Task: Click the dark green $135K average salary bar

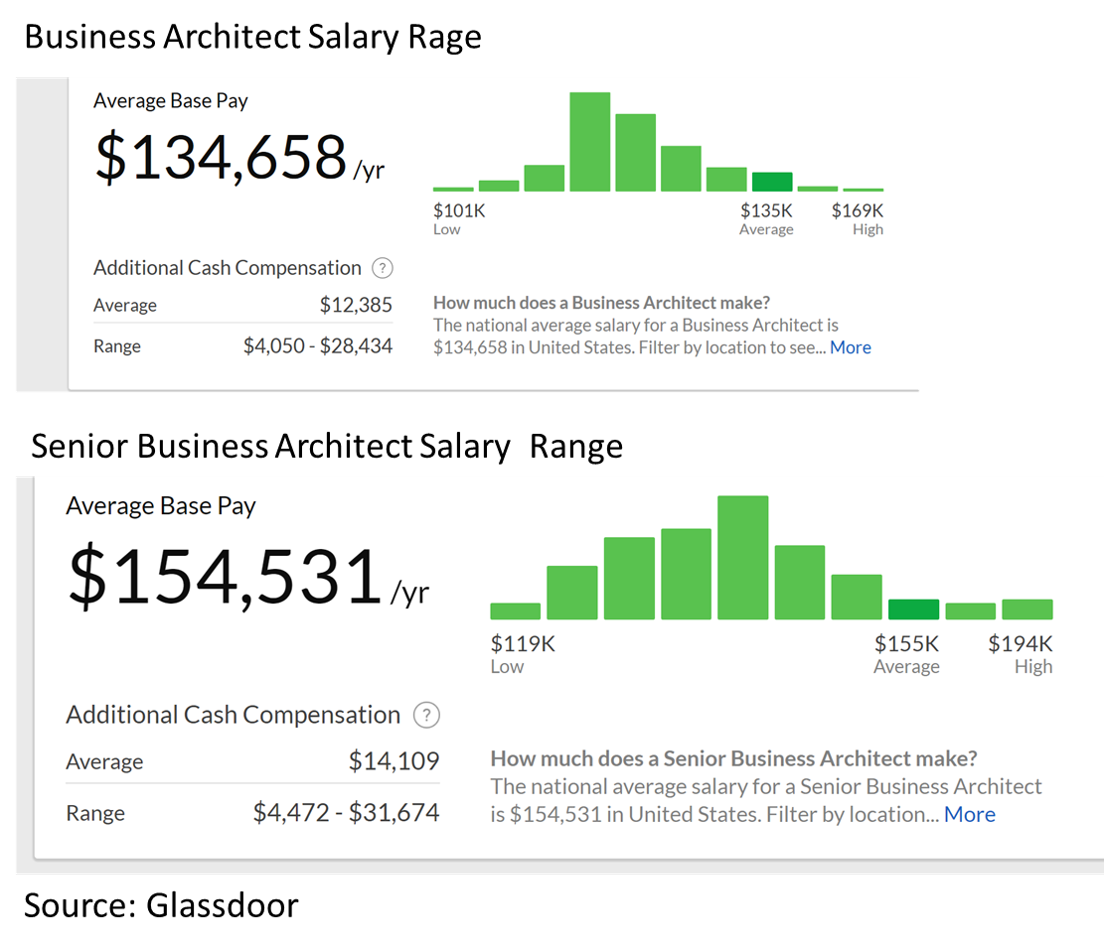Action: coord(770,181)
